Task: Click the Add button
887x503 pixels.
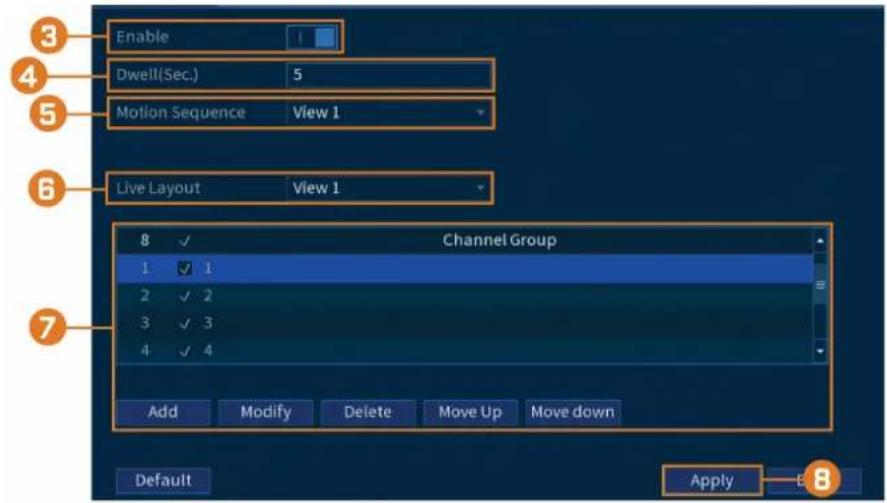Action: click(x=163, y=412)
